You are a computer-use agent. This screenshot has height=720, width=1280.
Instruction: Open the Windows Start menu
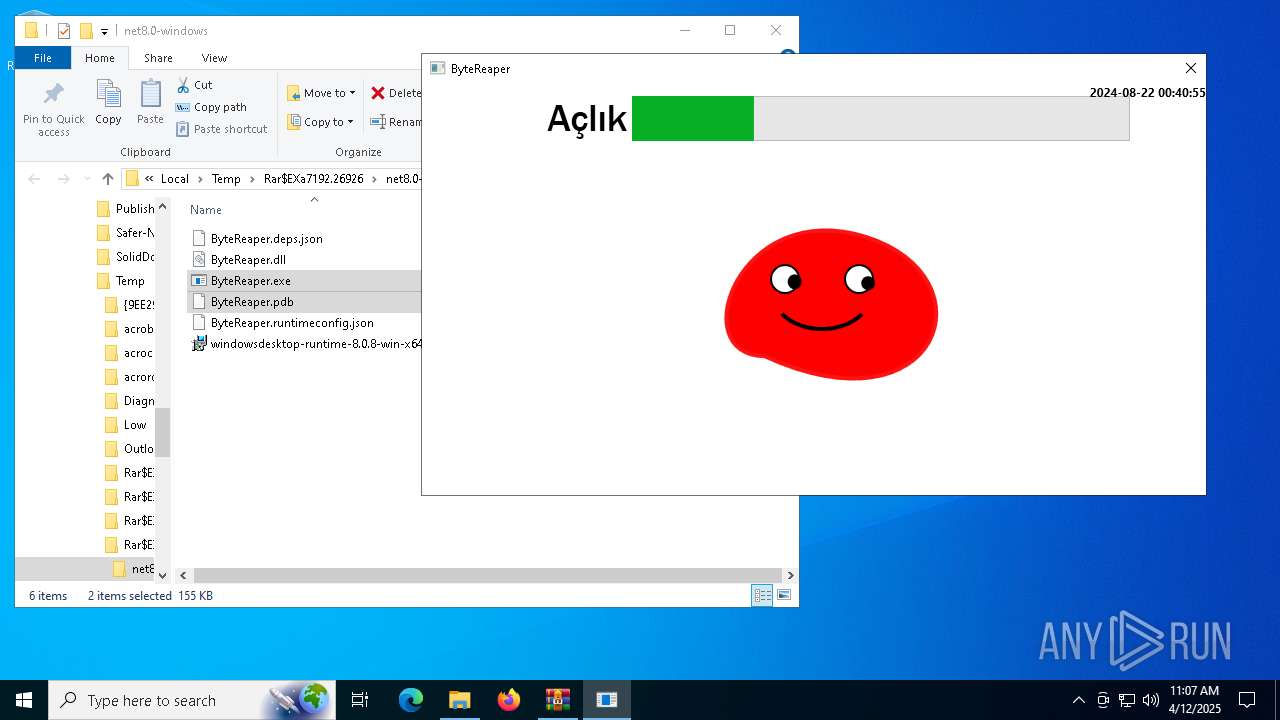point(24,700)
